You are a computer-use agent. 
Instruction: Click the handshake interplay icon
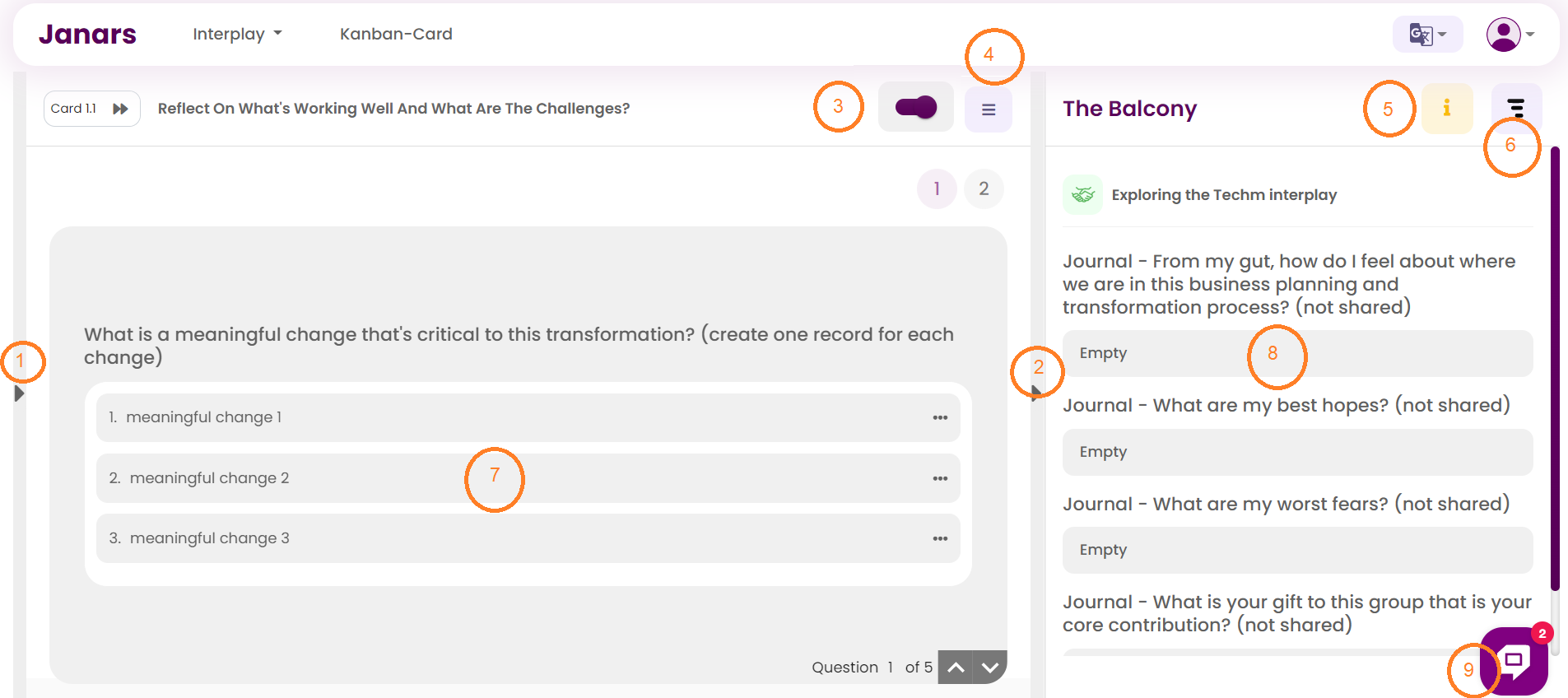click(1082, 194)
